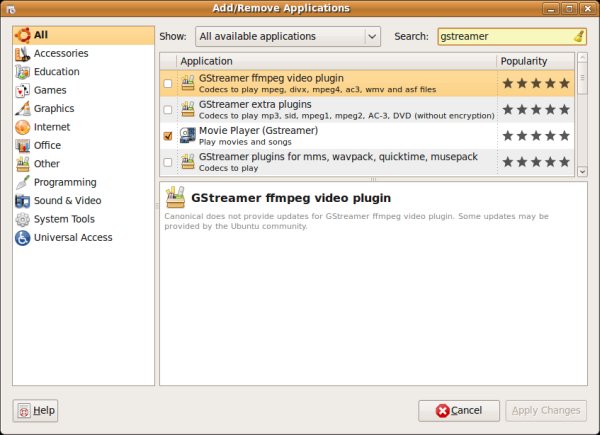Maximize the Add/Remove Applications window
Viewport: 600px width, 435px height.
tap(569, 8)
